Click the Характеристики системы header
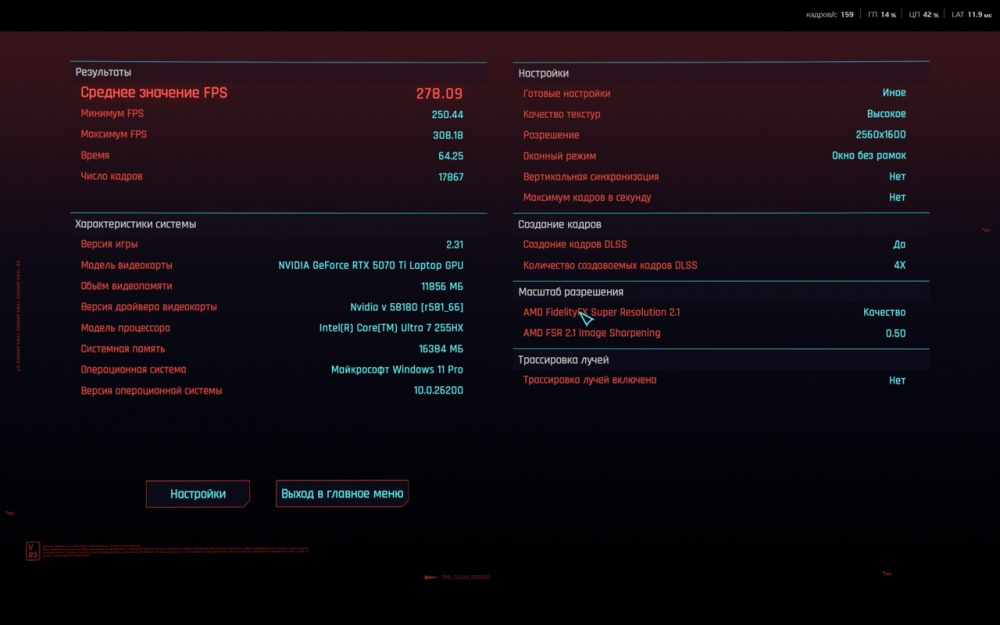Viewport: 1000px width, 625px height. click(136, 224)
